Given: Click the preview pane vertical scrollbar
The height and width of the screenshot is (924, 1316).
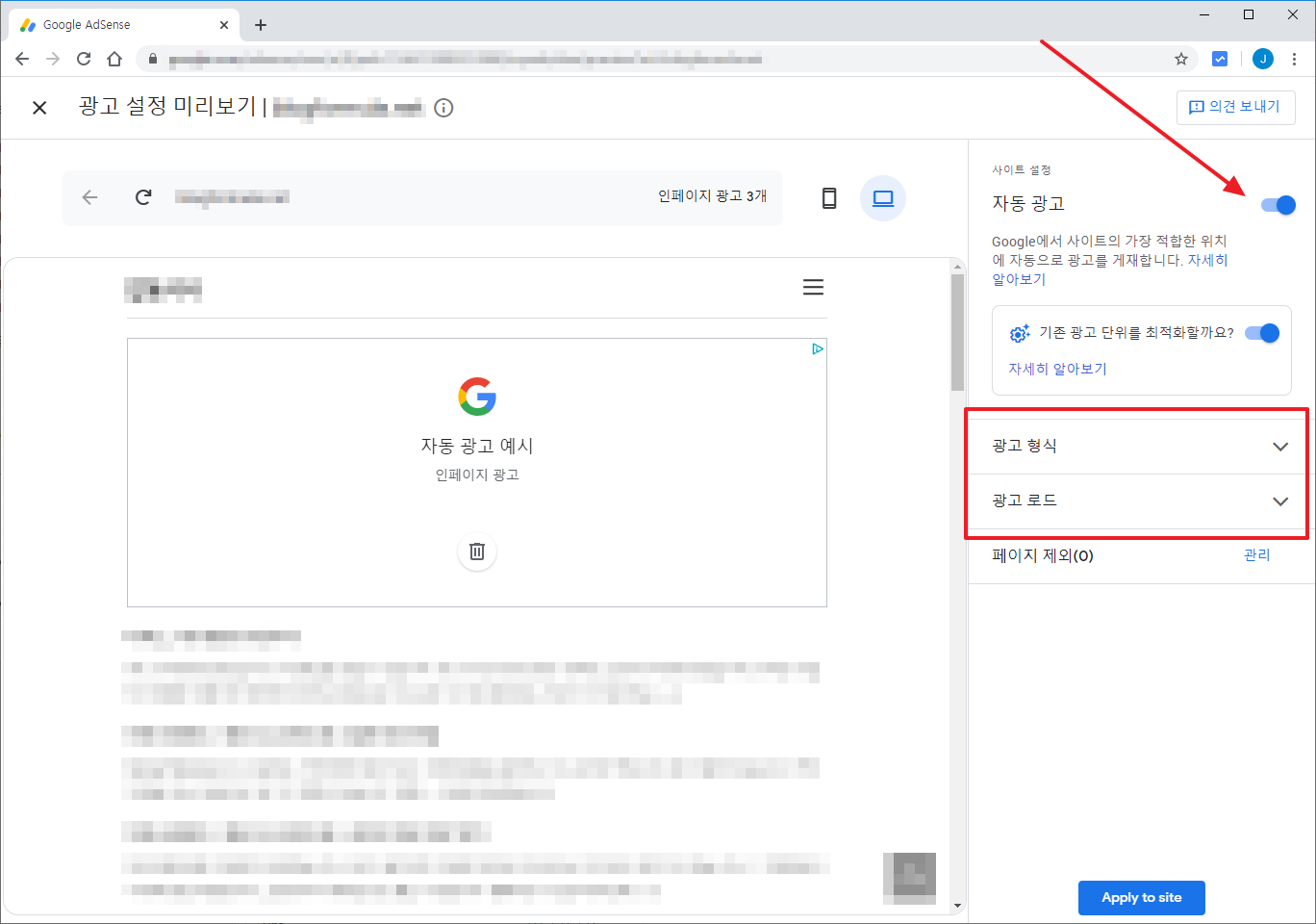Looking at the screenshot, I should tap(957, 332).
